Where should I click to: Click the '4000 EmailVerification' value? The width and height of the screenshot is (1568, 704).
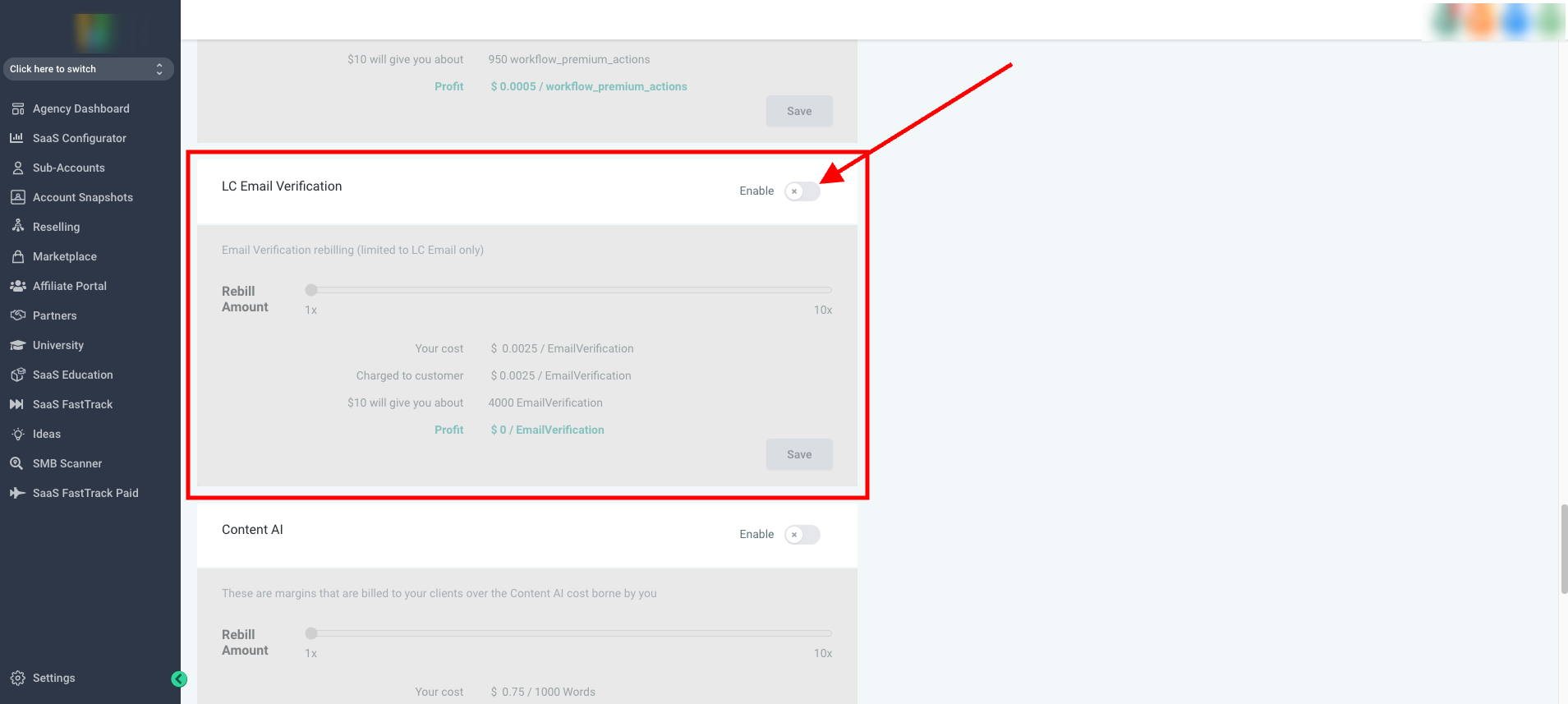coord(545,403)
